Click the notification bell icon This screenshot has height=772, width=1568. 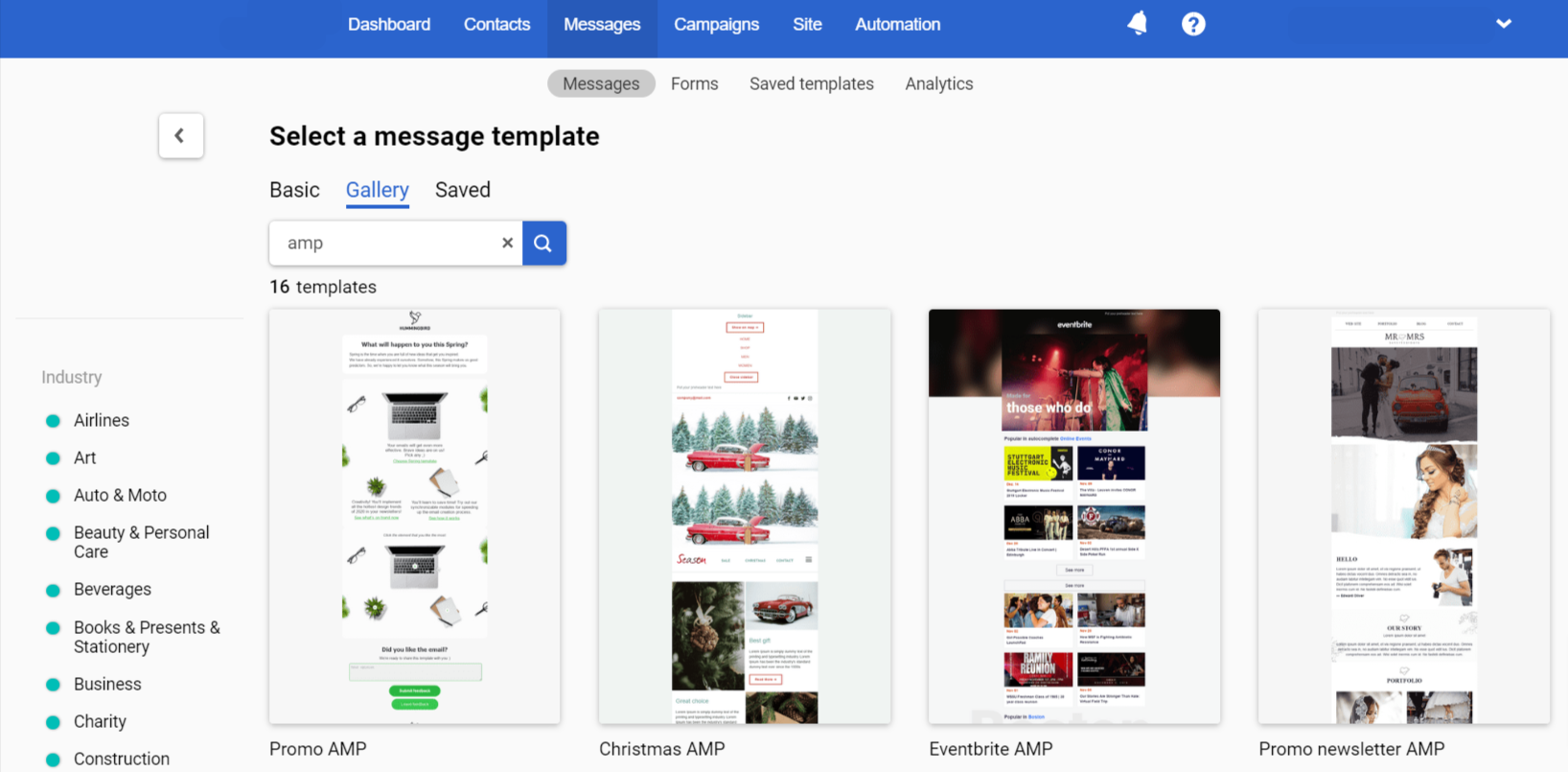(1137, 24)
